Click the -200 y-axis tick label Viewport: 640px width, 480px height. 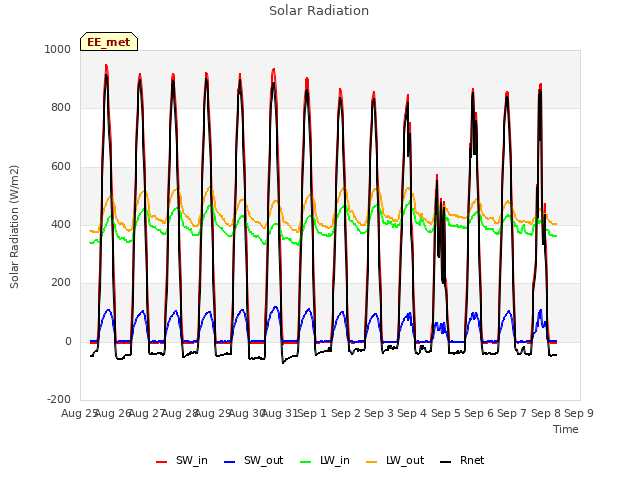(59, 399)
